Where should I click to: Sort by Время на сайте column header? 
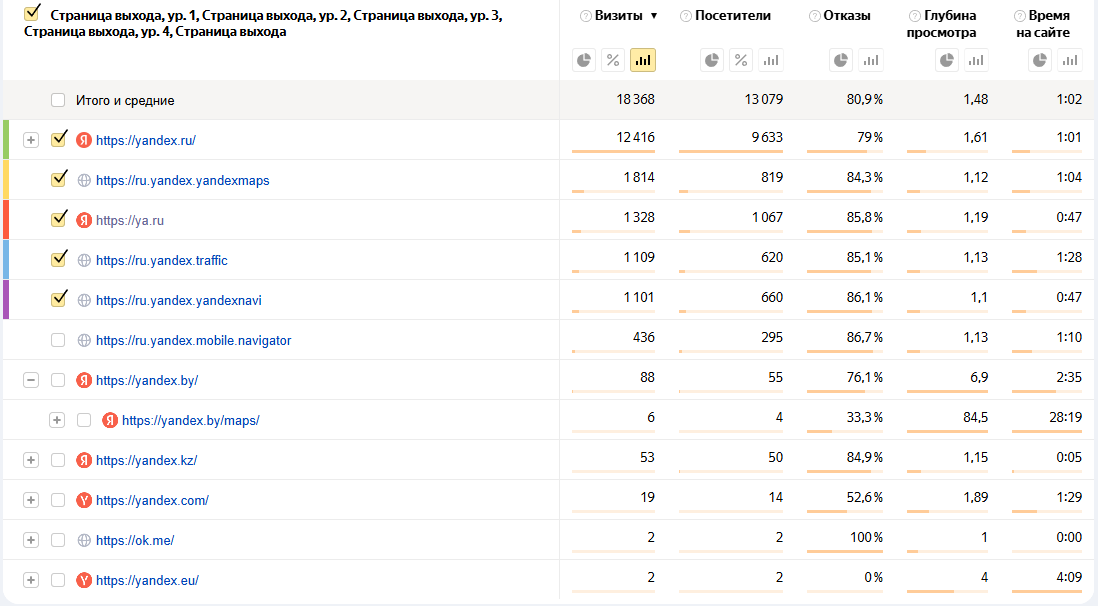1043,24
